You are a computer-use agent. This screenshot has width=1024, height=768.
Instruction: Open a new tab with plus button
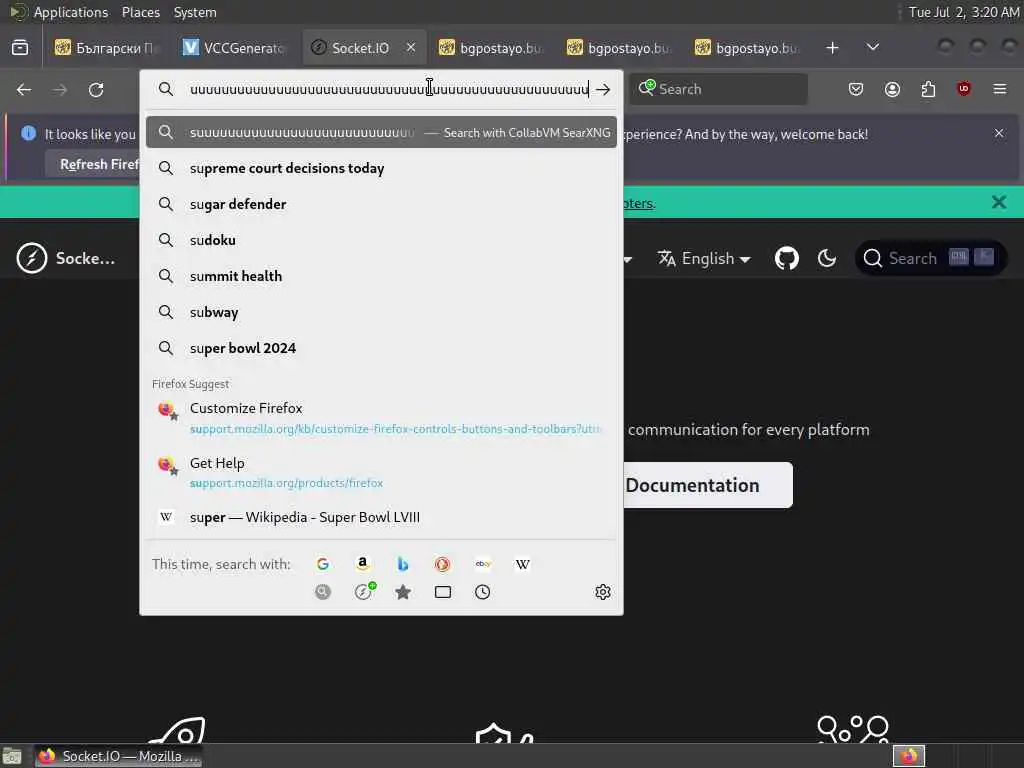pos(832,48)
